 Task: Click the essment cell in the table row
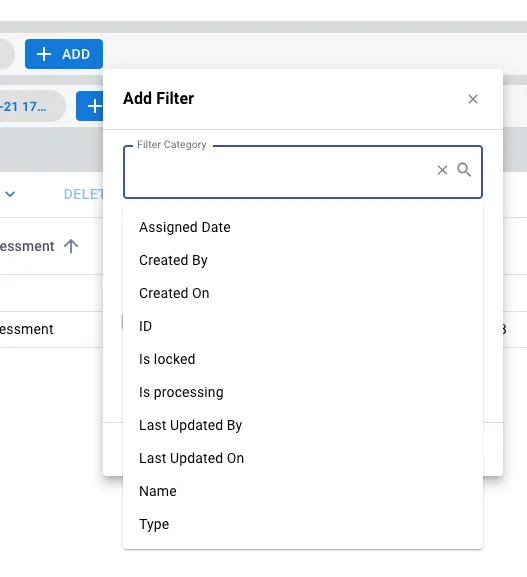pos(27,329)
